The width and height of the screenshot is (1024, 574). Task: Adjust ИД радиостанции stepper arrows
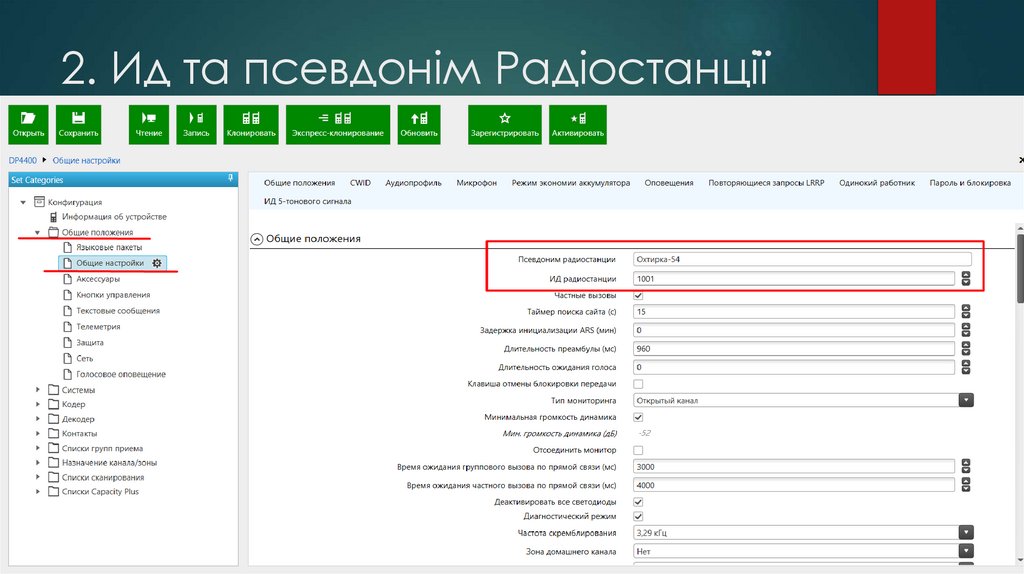966,279
